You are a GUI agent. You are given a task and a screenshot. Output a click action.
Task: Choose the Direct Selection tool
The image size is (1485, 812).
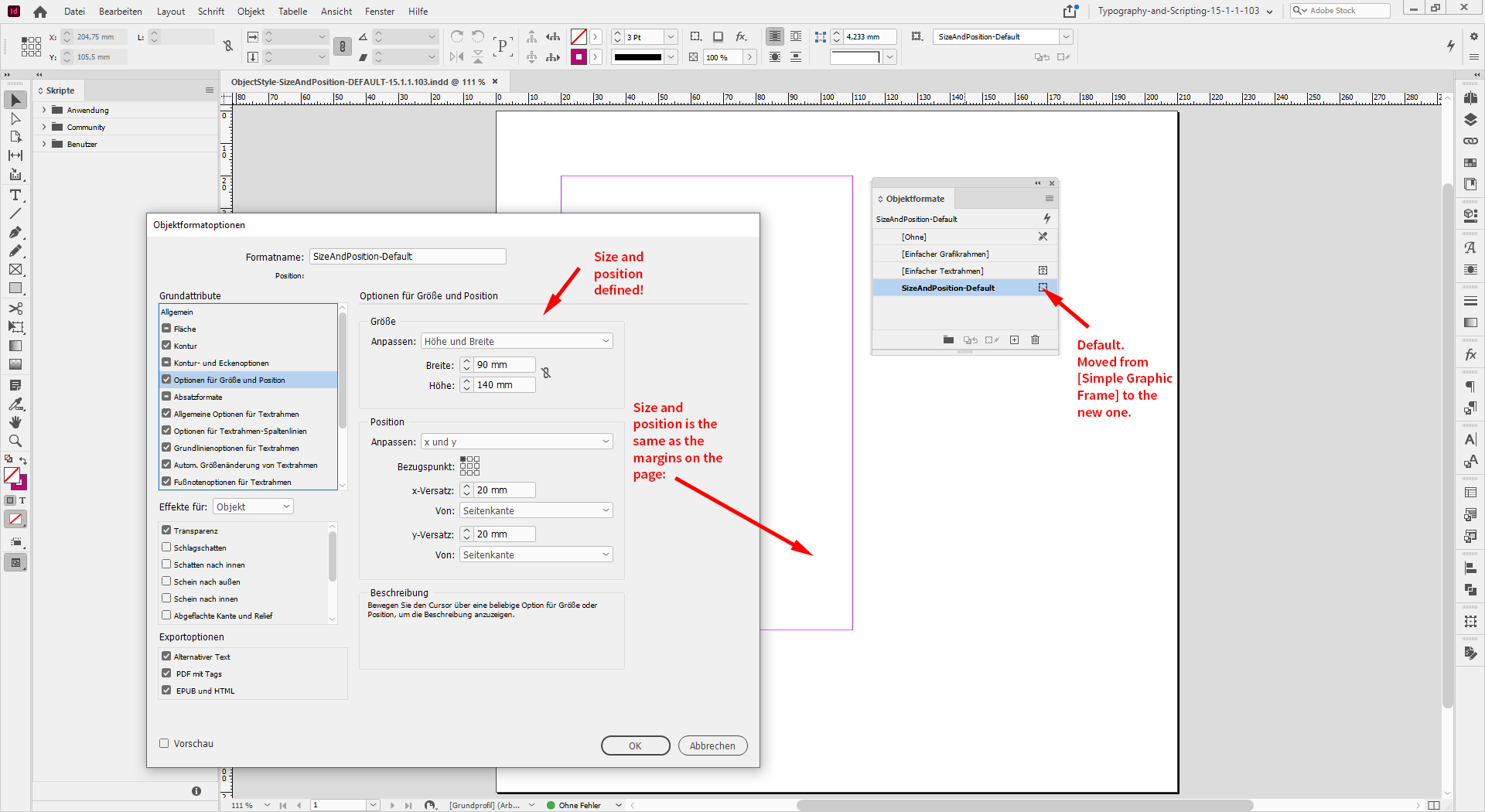pos(15,118)
